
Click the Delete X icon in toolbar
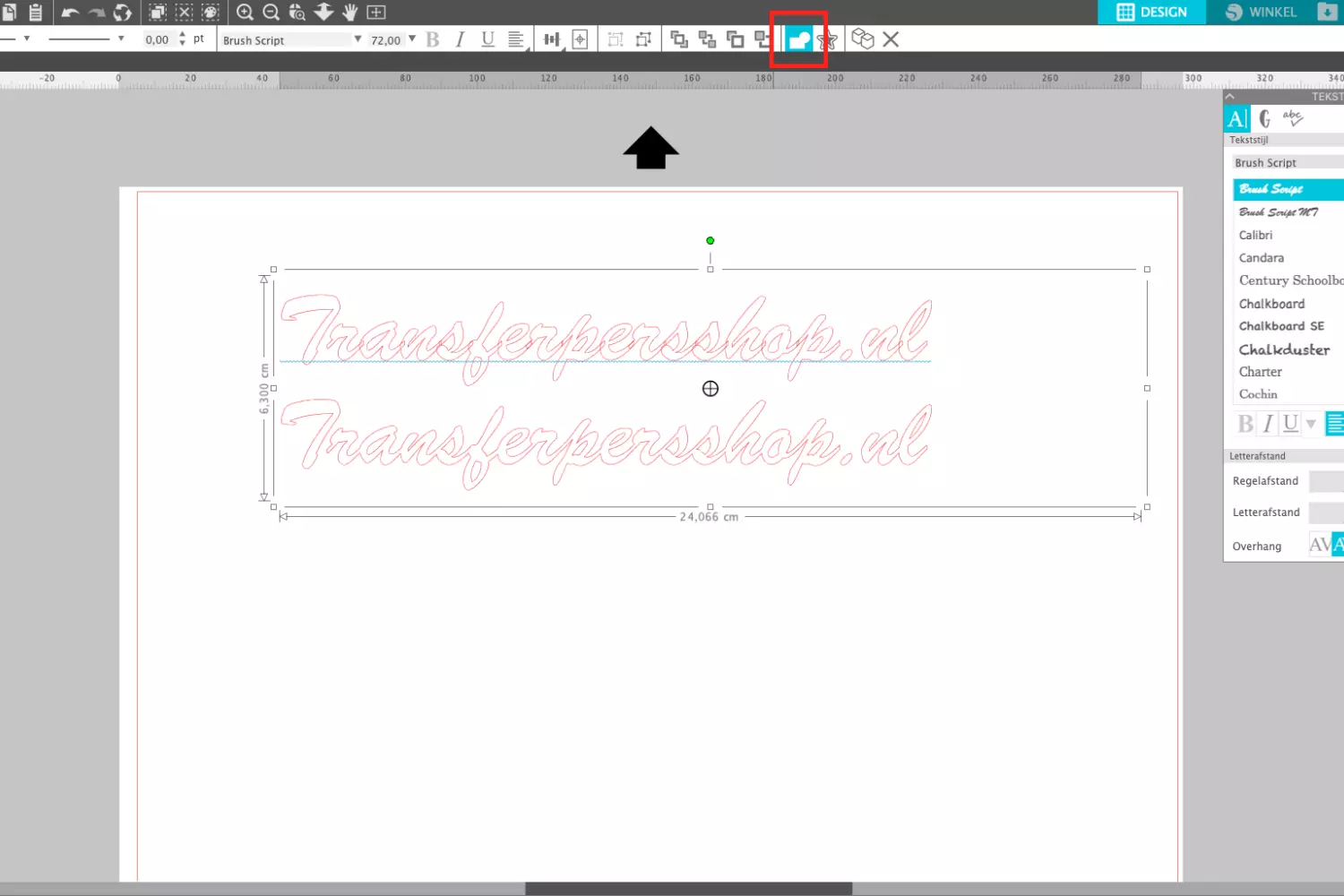coord(891,39)
